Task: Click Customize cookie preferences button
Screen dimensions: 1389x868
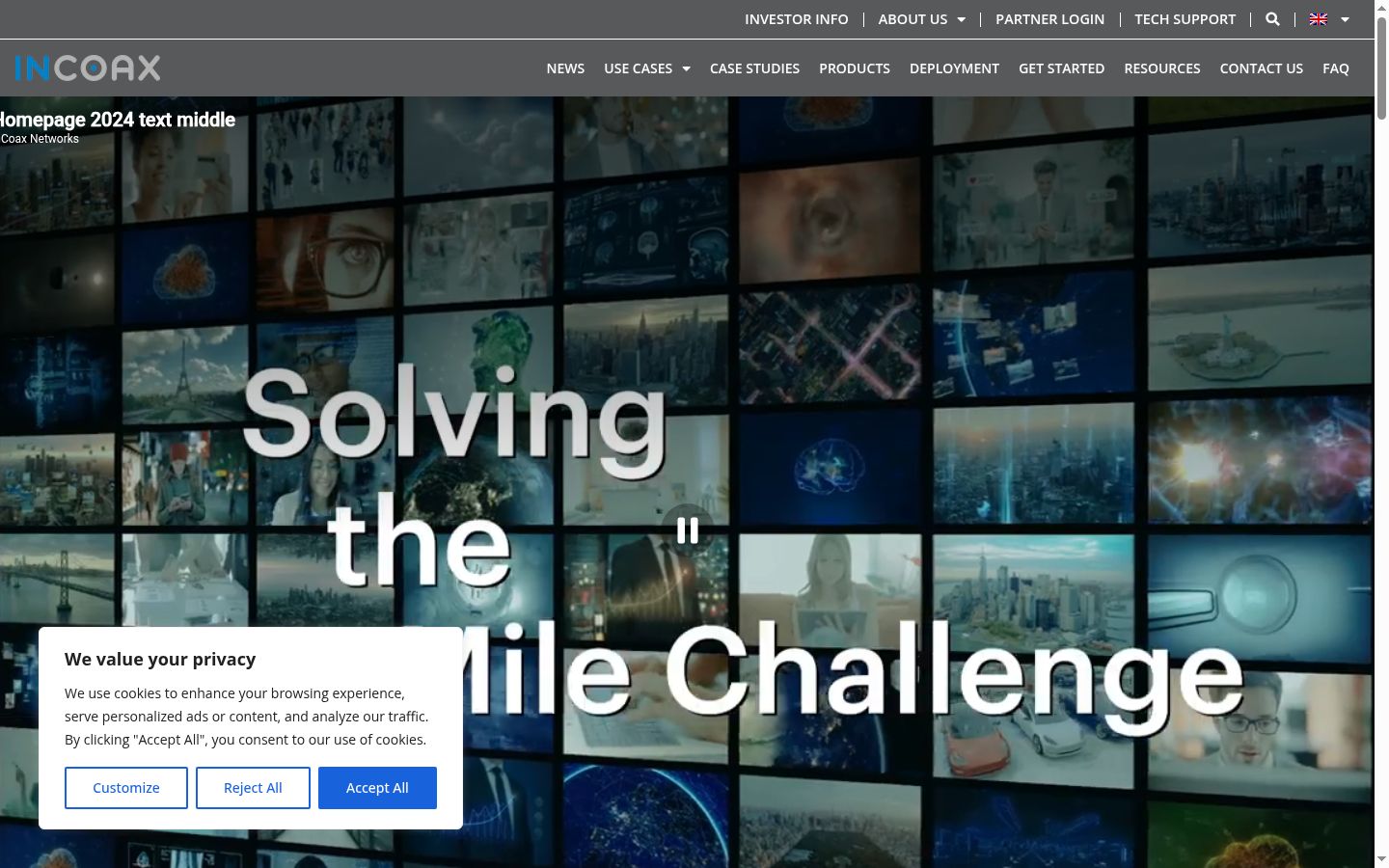Action: [x=126, y=788]
